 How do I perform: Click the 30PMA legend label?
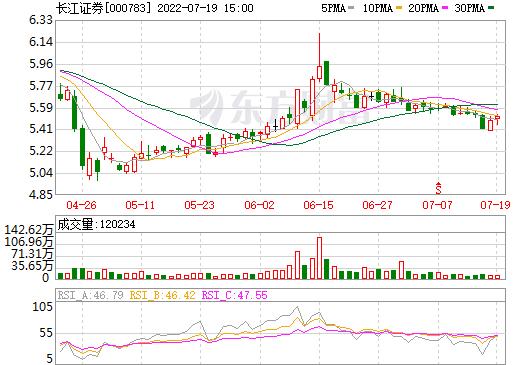click(469, 8)
